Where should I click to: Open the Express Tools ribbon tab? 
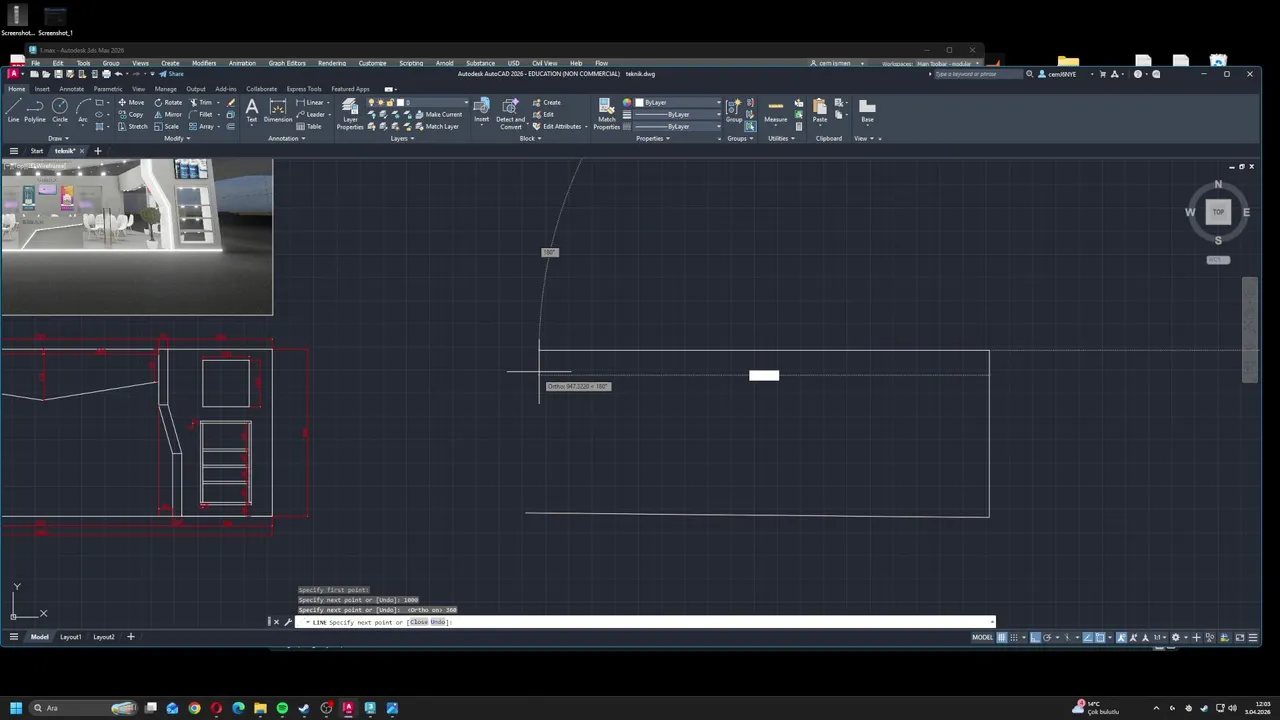tap(304, 89)
